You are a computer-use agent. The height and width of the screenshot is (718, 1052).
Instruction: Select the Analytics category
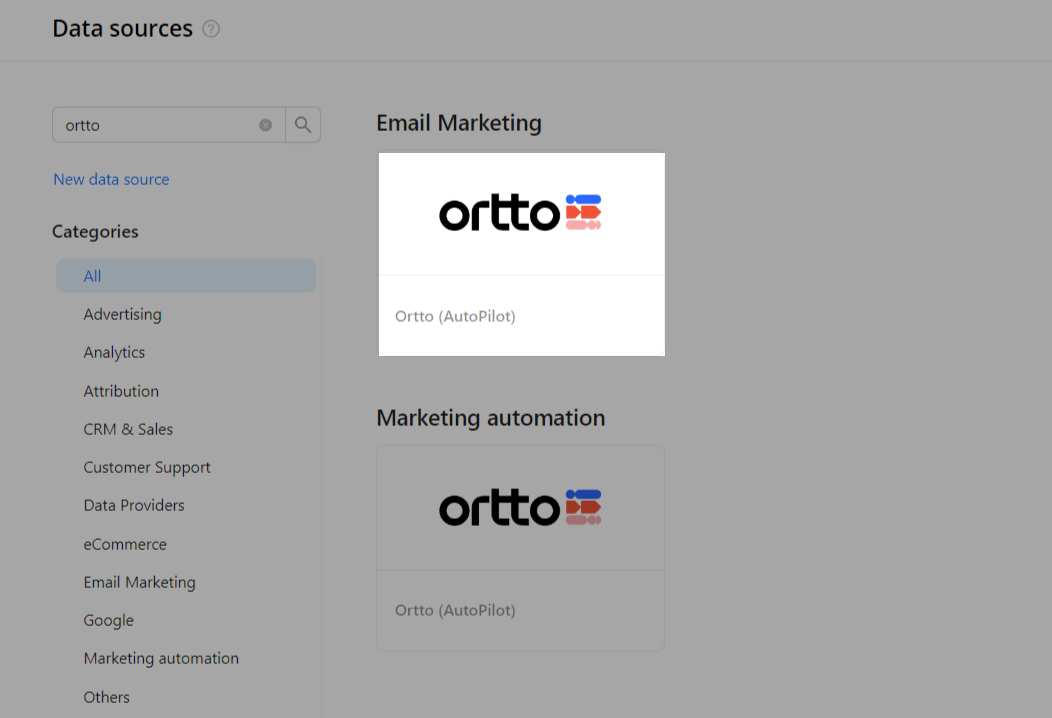click(x=113, y=352)
